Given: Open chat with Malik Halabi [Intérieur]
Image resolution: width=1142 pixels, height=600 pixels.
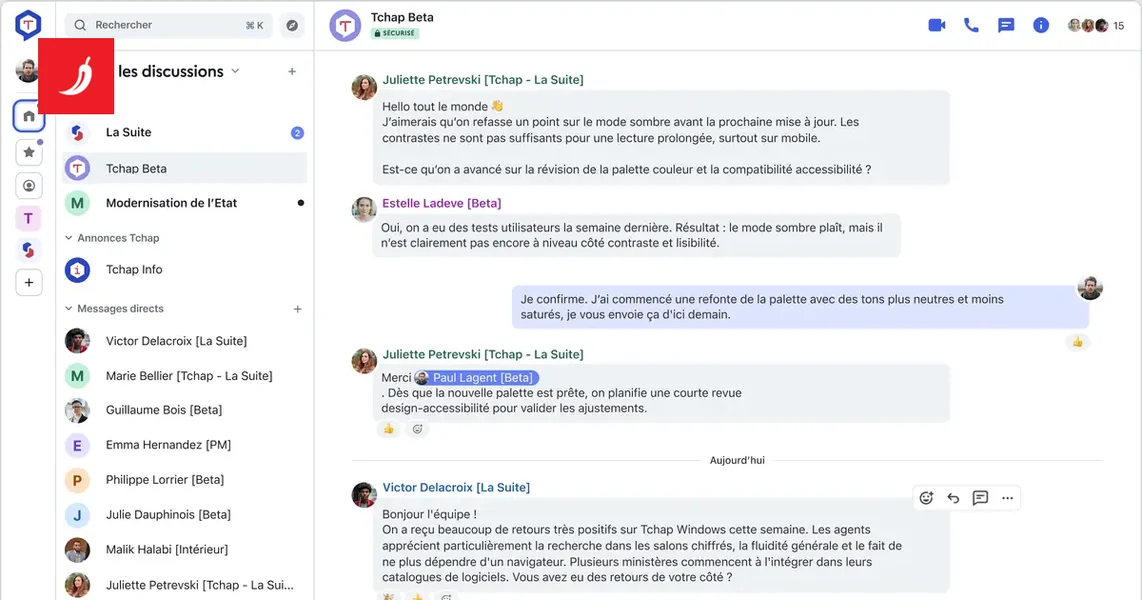Looking at the screenshot, I should 185,550.
